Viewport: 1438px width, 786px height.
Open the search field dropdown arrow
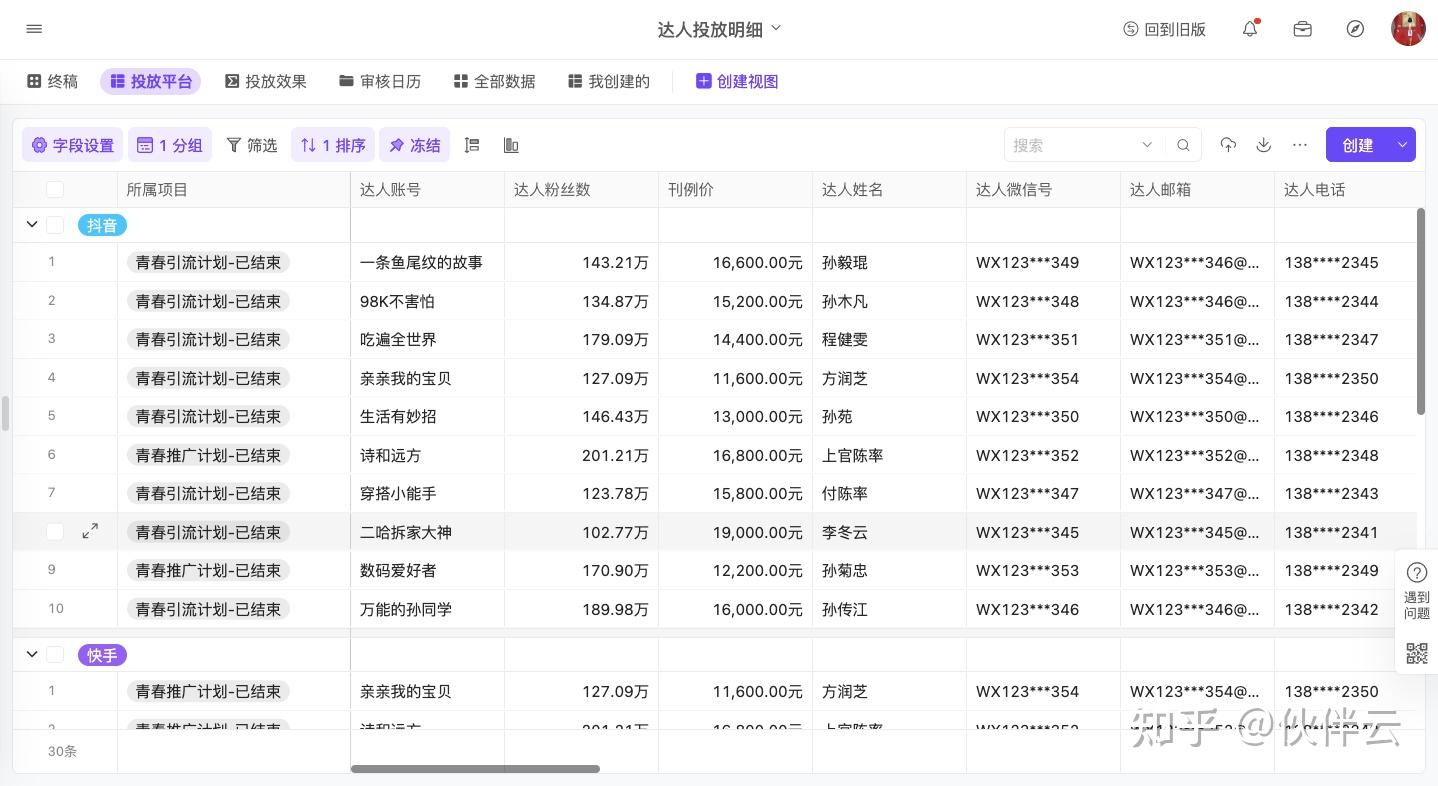coord(1147,145)
